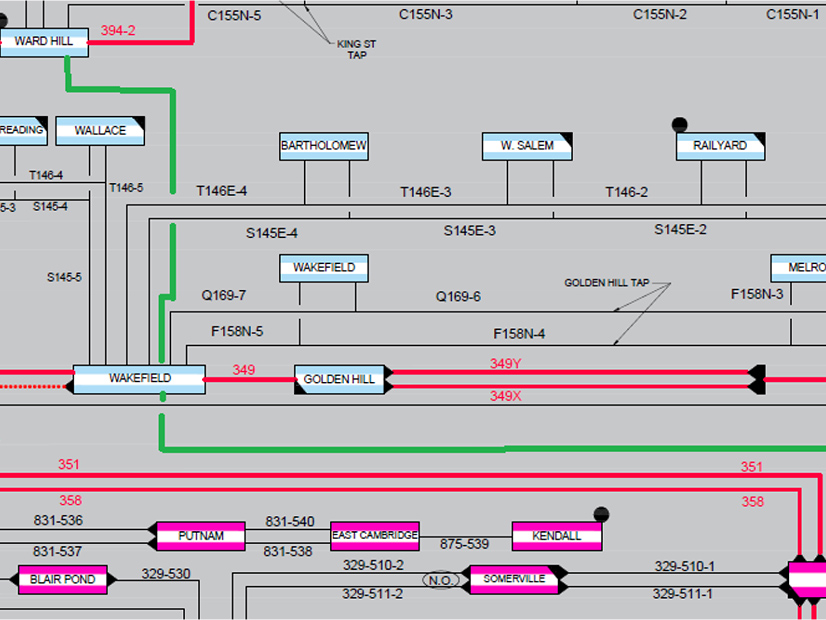Select the Q169-6 line label
The image size is (826, 620).
coord(458,297)
